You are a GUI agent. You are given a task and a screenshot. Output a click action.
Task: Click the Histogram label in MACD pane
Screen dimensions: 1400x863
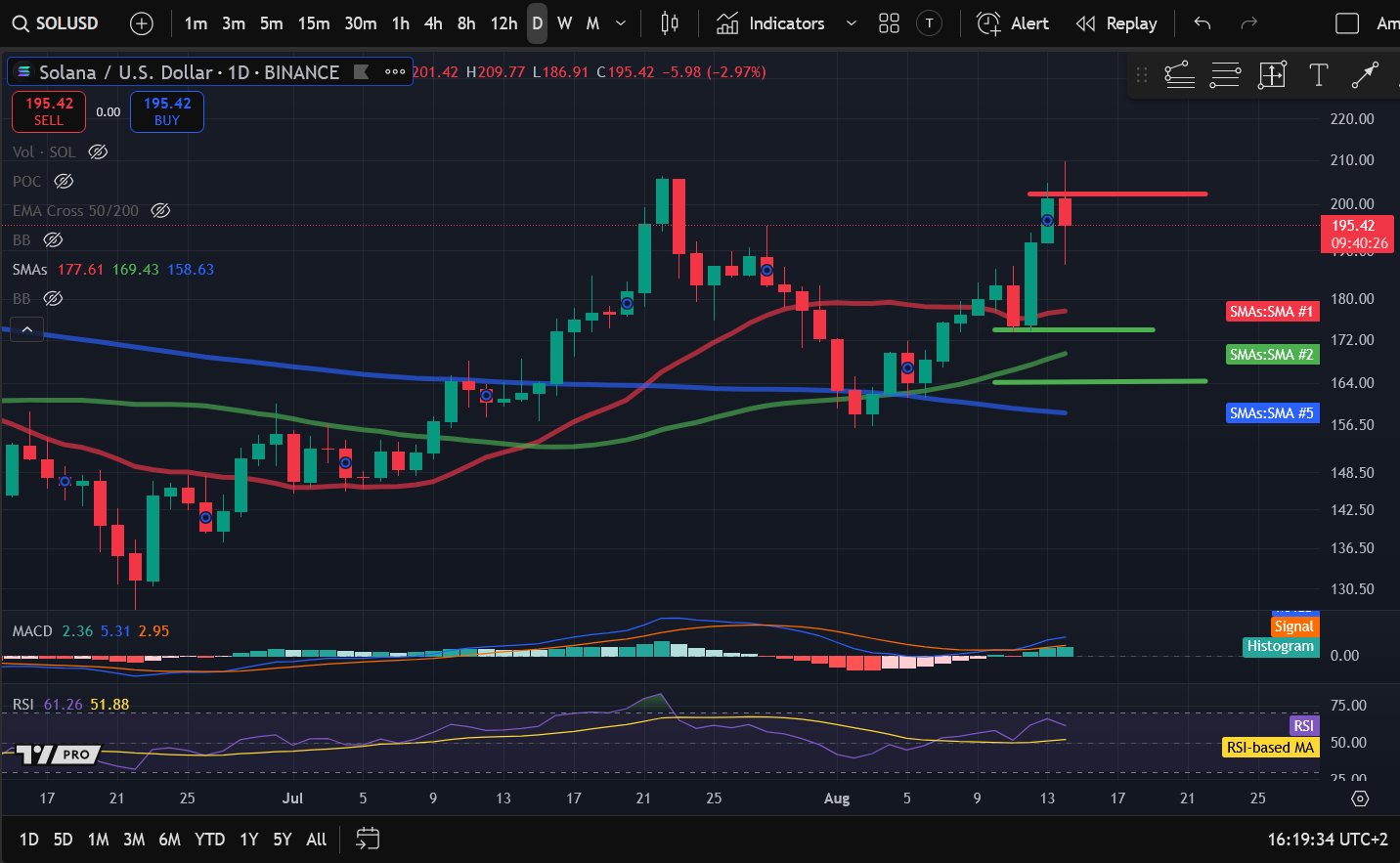(1280, 646)
